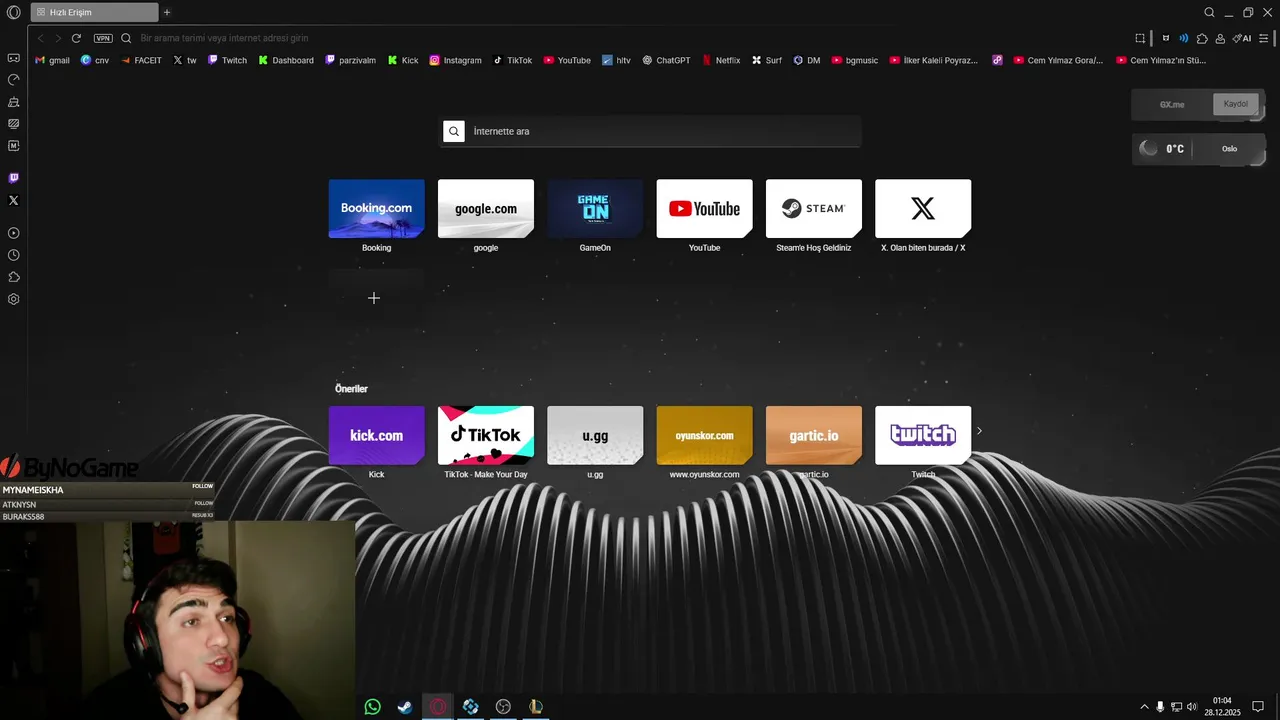Show hidden system tray icons chevron

(1144, 707)
